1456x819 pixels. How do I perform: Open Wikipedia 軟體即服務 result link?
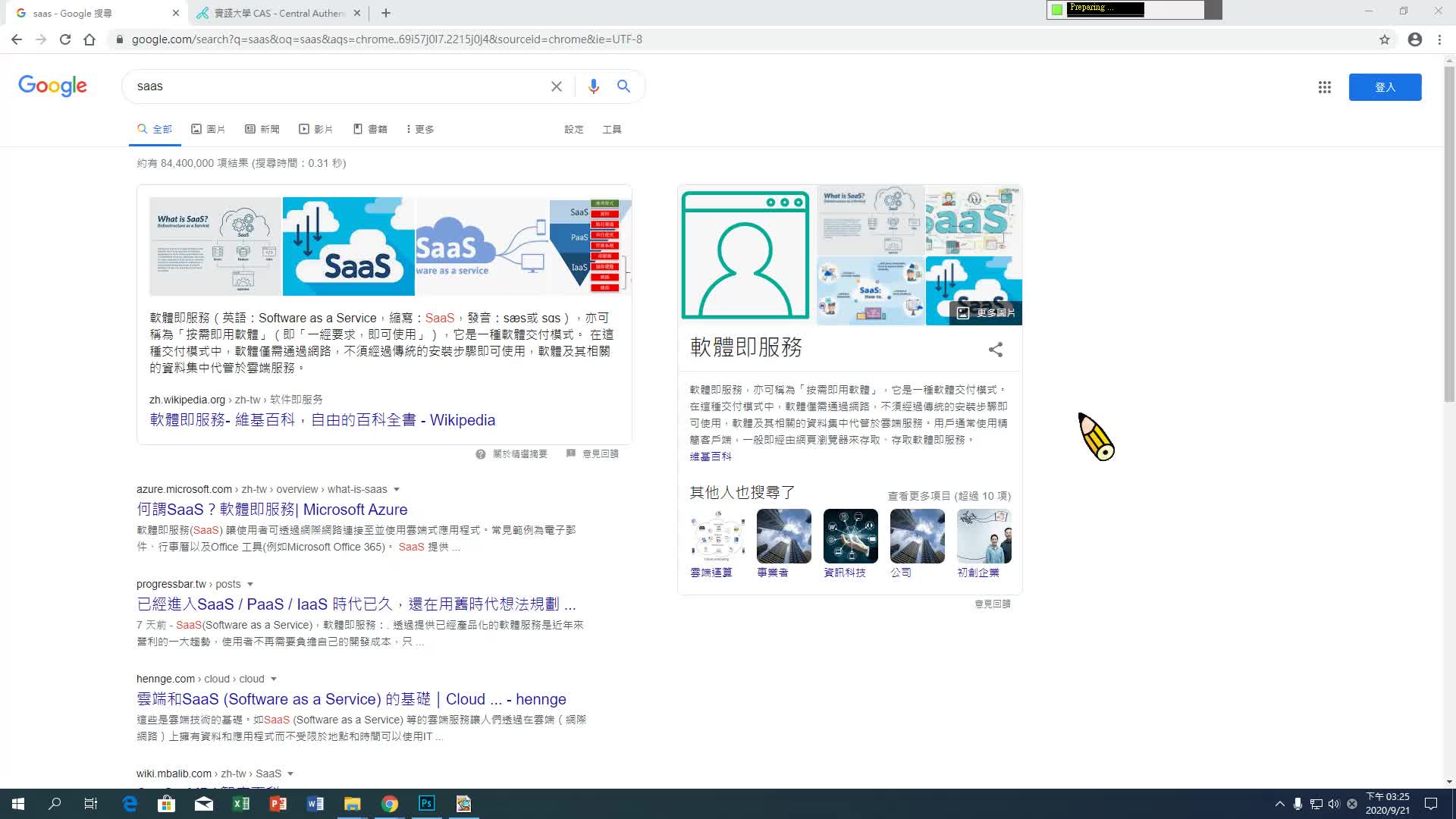coord(322,420)
